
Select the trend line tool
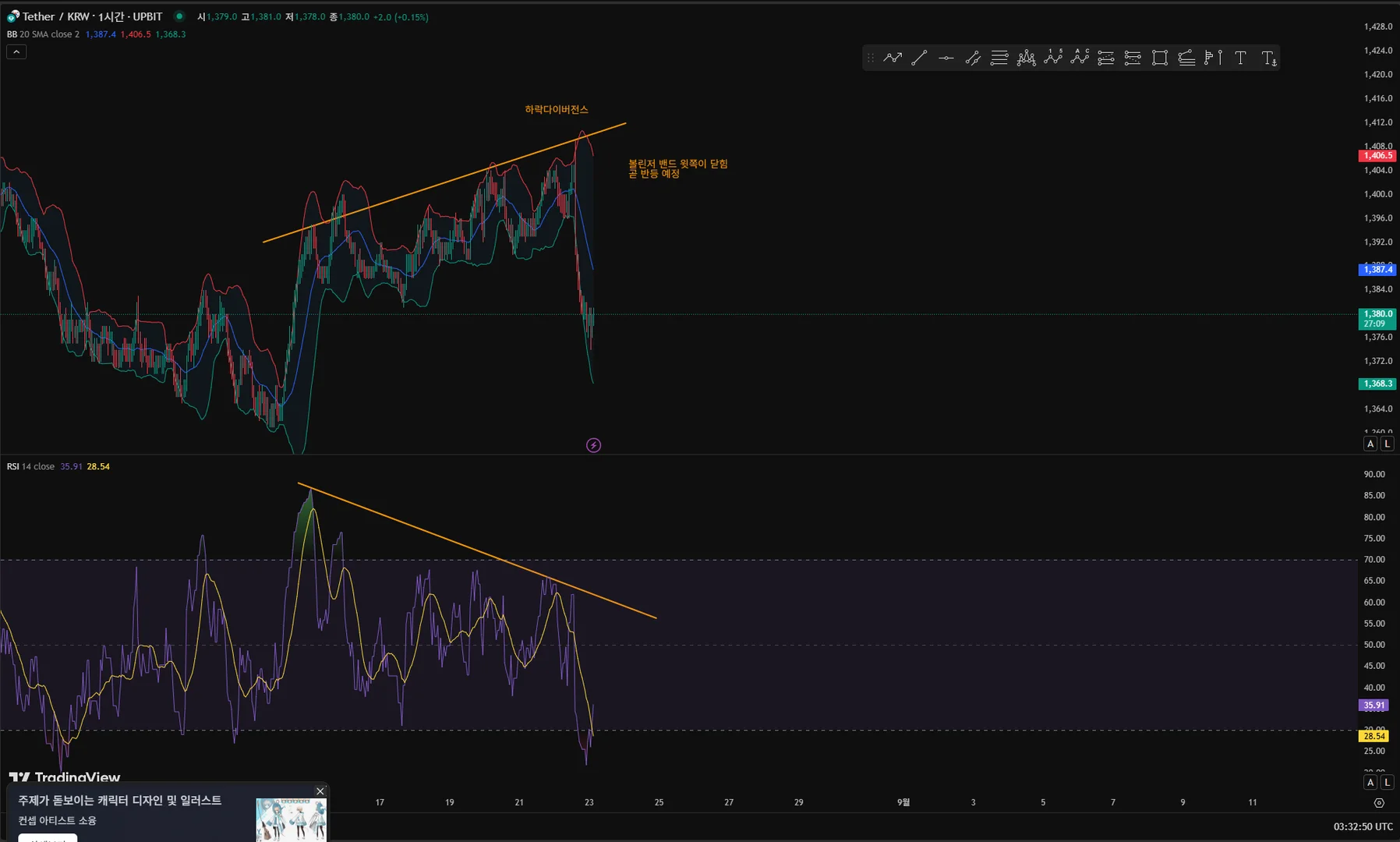click(x=919, y=58)
